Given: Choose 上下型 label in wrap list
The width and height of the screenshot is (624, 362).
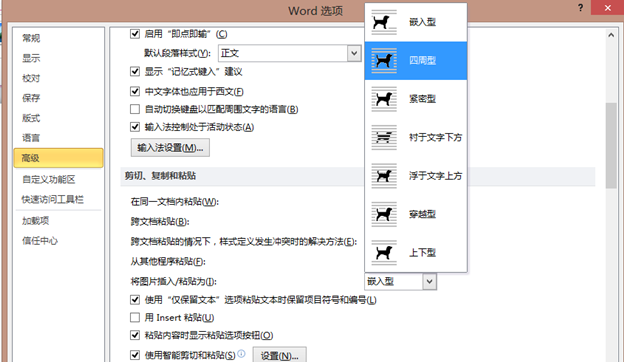Looking at the screenshot, I should pos(423,253).
